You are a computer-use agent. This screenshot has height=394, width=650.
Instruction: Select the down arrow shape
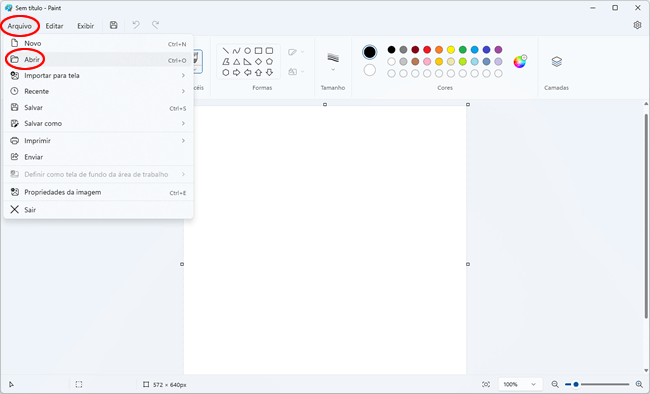(269, 73)
